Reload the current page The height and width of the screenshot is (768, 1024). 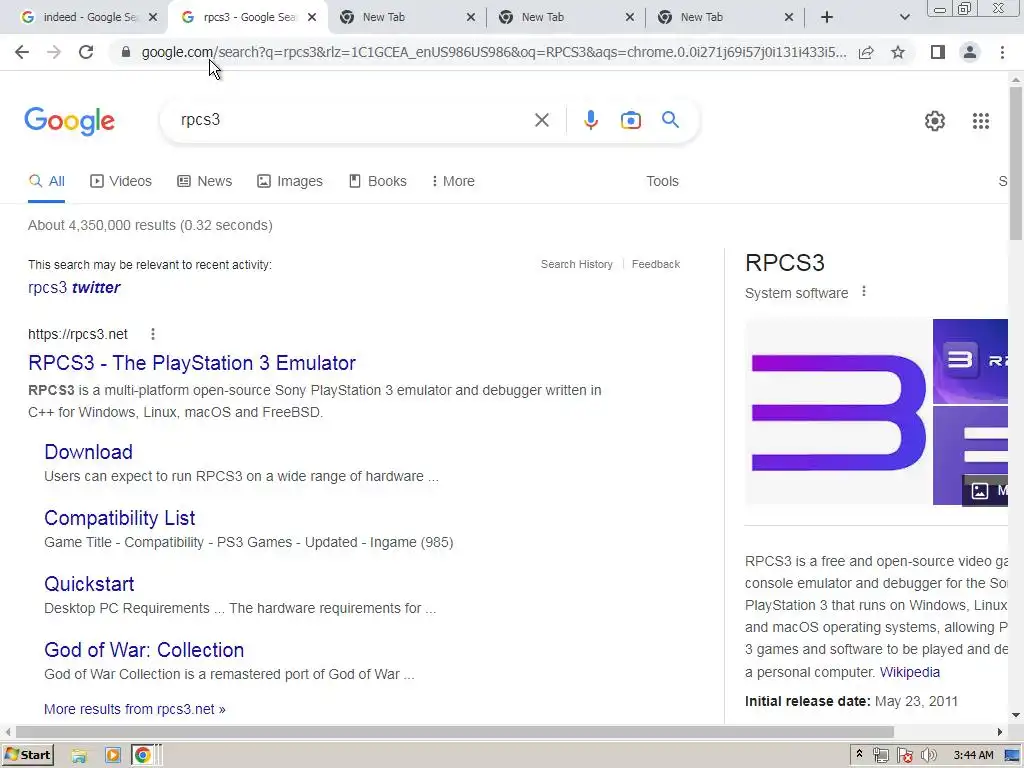coord(86,52)
